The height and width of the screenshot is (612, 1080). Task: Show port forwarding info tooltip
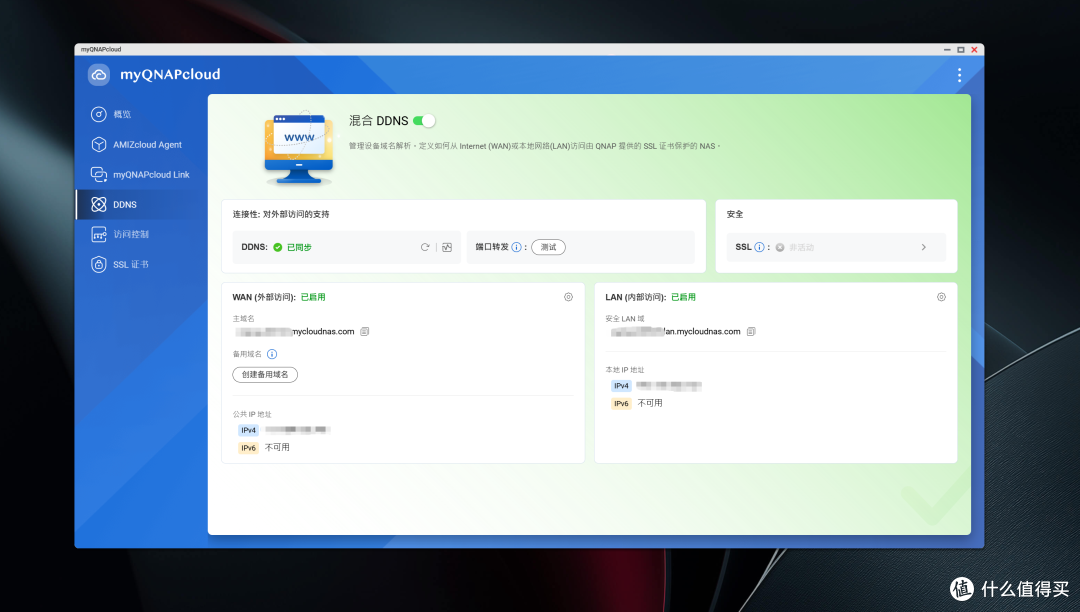[517, 247]
